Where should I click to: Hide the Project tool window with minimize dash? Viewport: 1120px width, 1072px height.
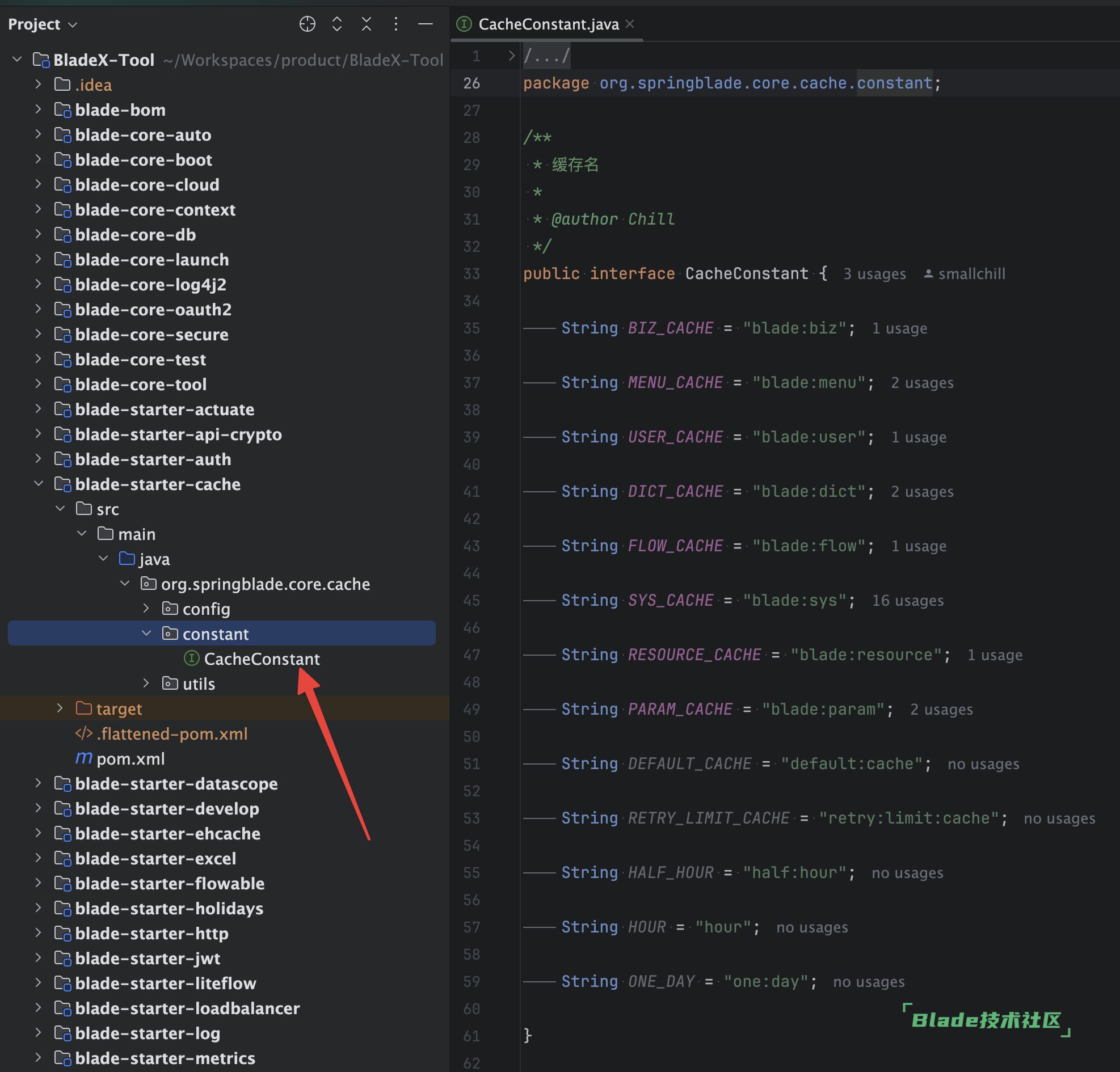coord(425,24)
